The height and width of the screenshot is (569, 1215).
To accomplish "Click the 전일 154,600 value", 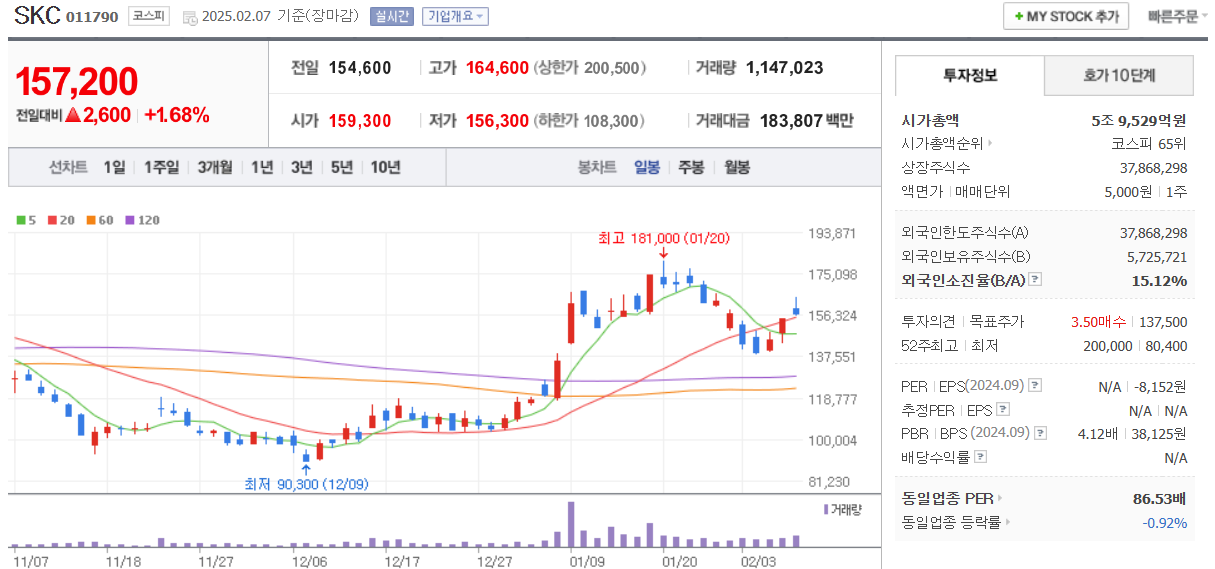I will 360,68.
